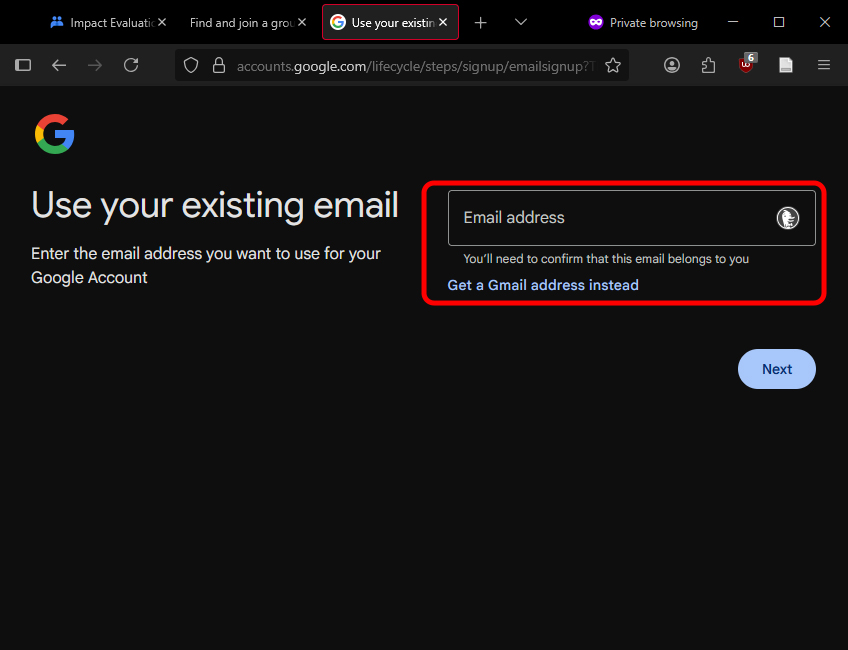Bookmark this page with the star
Viewport: 848px width, 650px height.
coord(613,66)
